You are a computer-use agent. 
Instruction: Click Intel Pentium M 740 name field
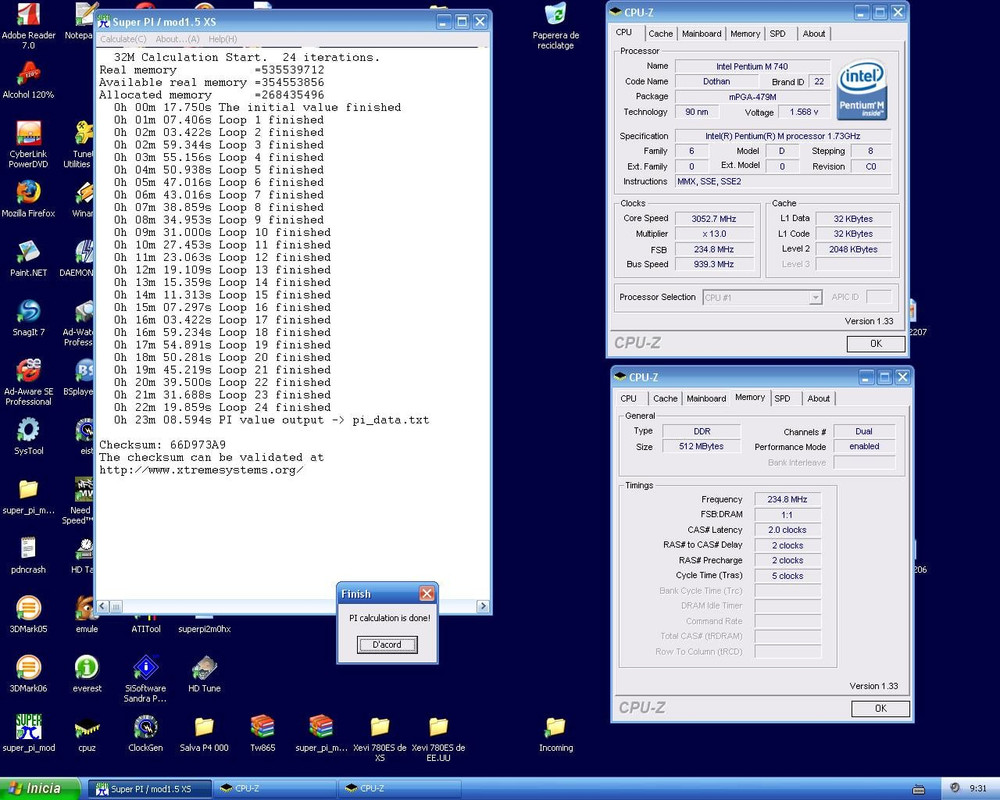752,66
